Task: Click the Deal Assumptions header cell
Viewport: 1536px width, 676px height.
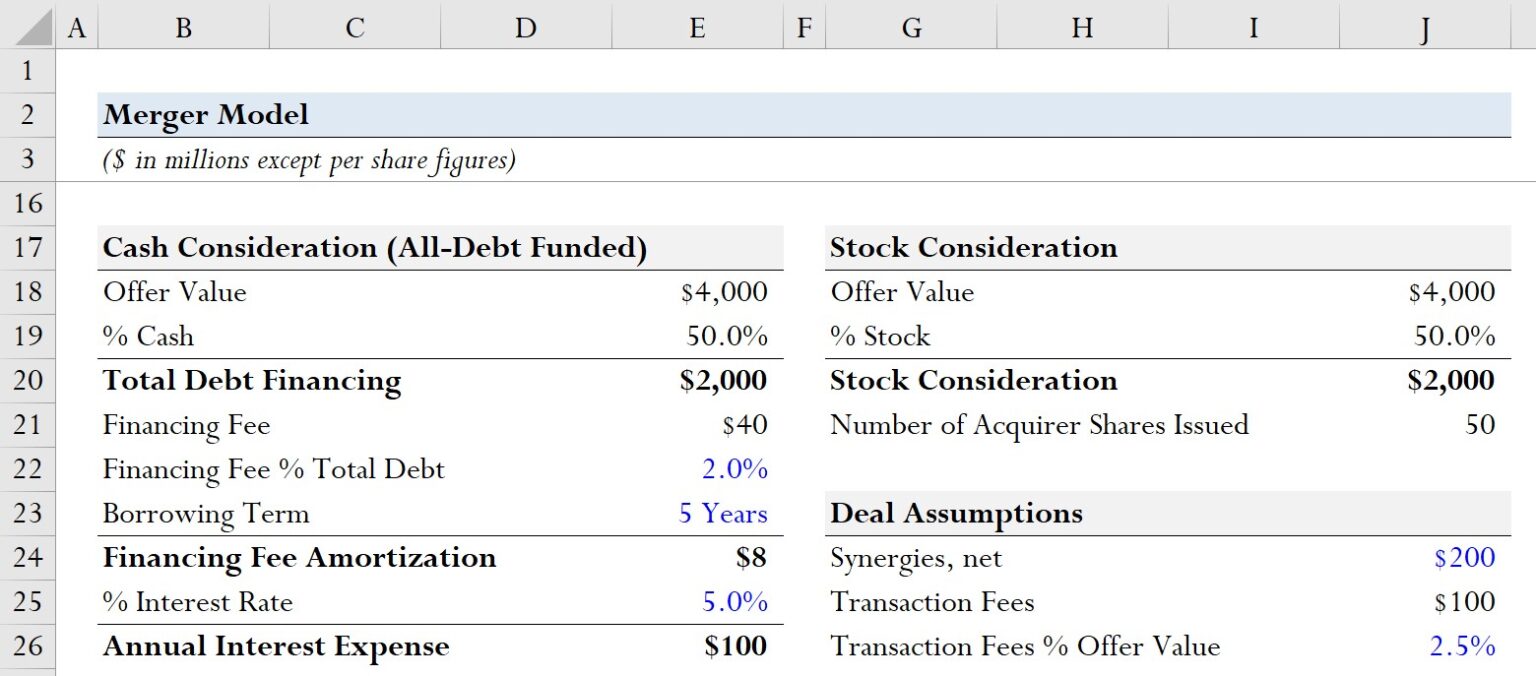Action: click(x=956, y=514)
